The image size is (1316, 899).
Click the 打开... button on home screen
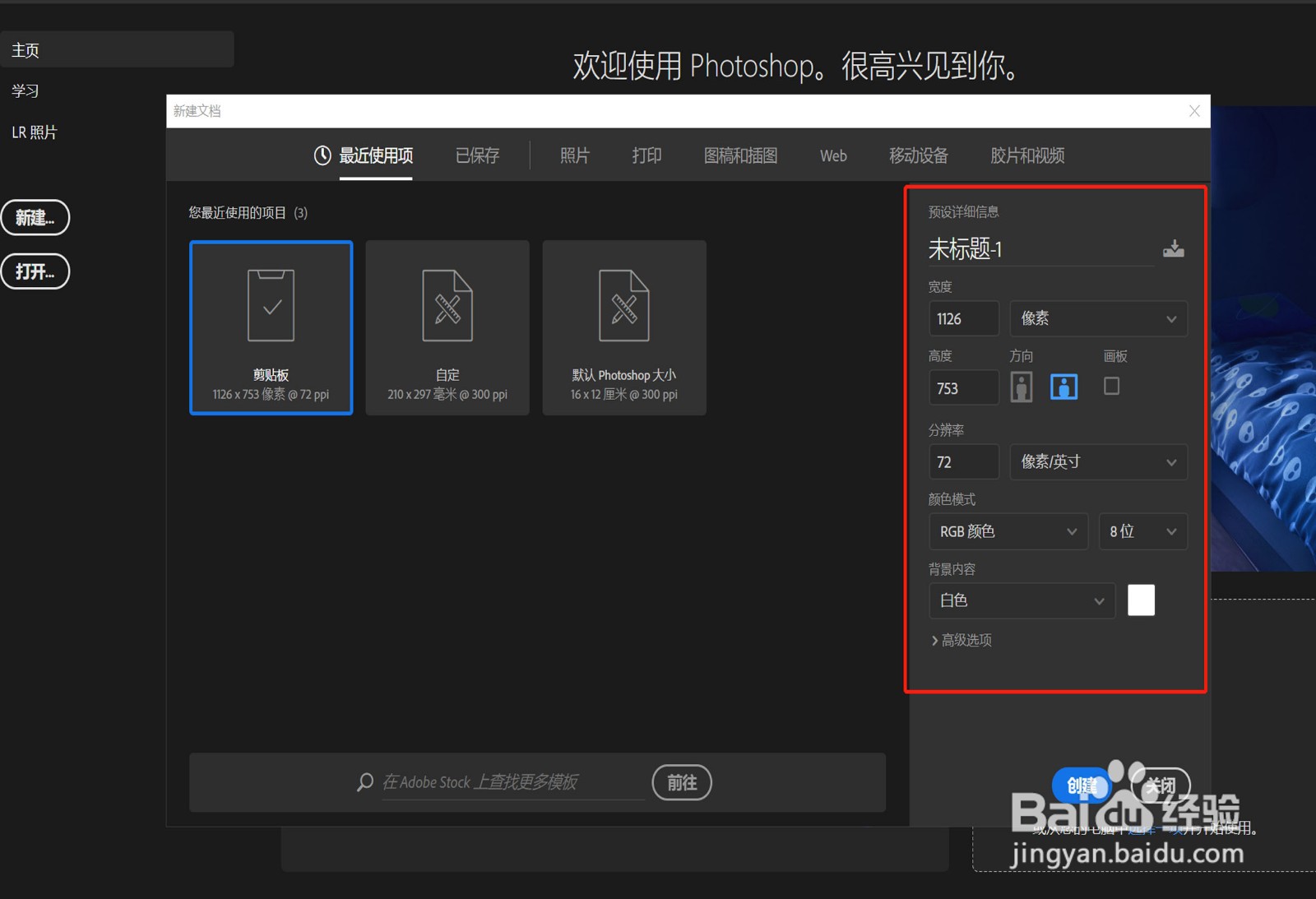(x=35, y=271)
